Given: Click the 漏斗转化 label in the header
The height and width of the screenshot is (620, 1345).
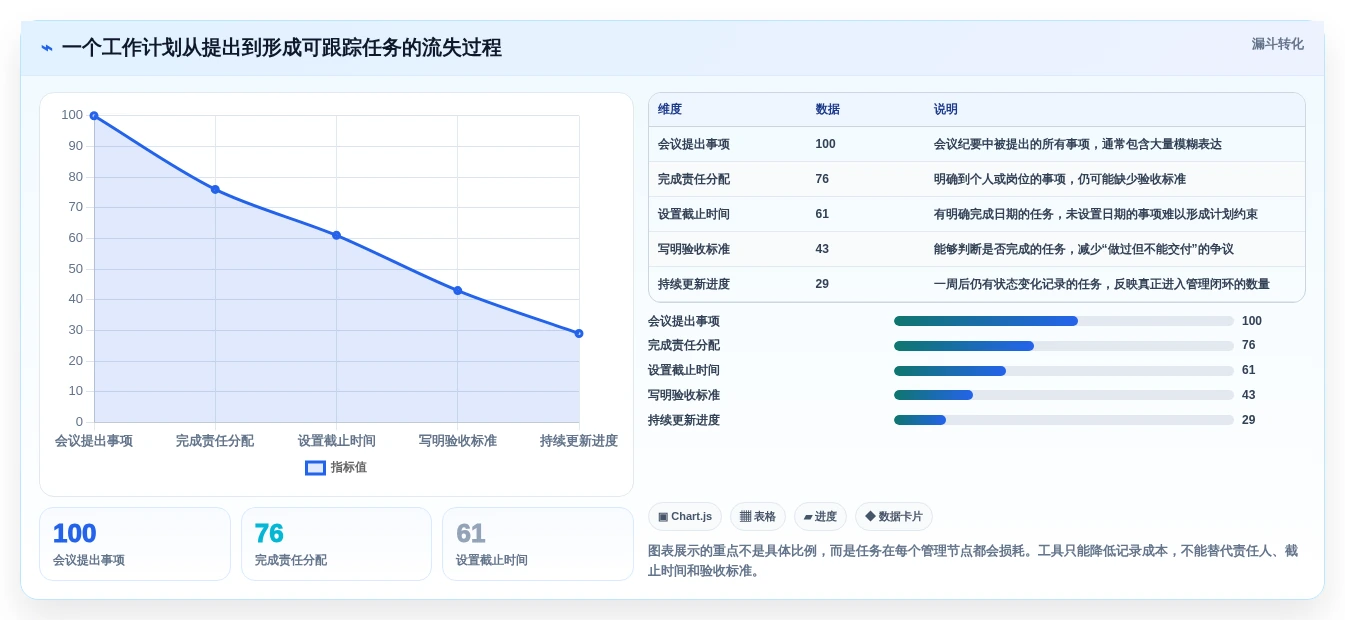Looking at the screenshot, I should pyautogui.click(x=1277, y=44).
